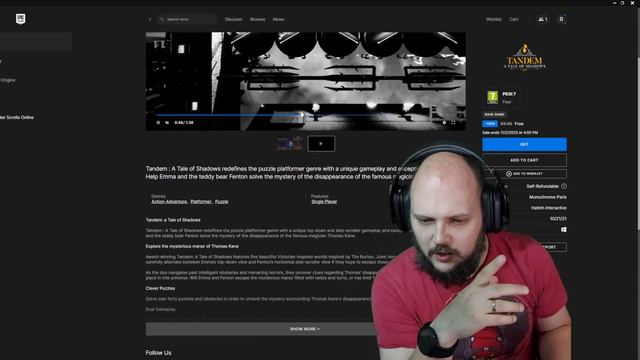Click ADD TO WISHLIST button
The height and width of the screenshot is (360, 640).
pyautogui.click(x=524, y=173)
